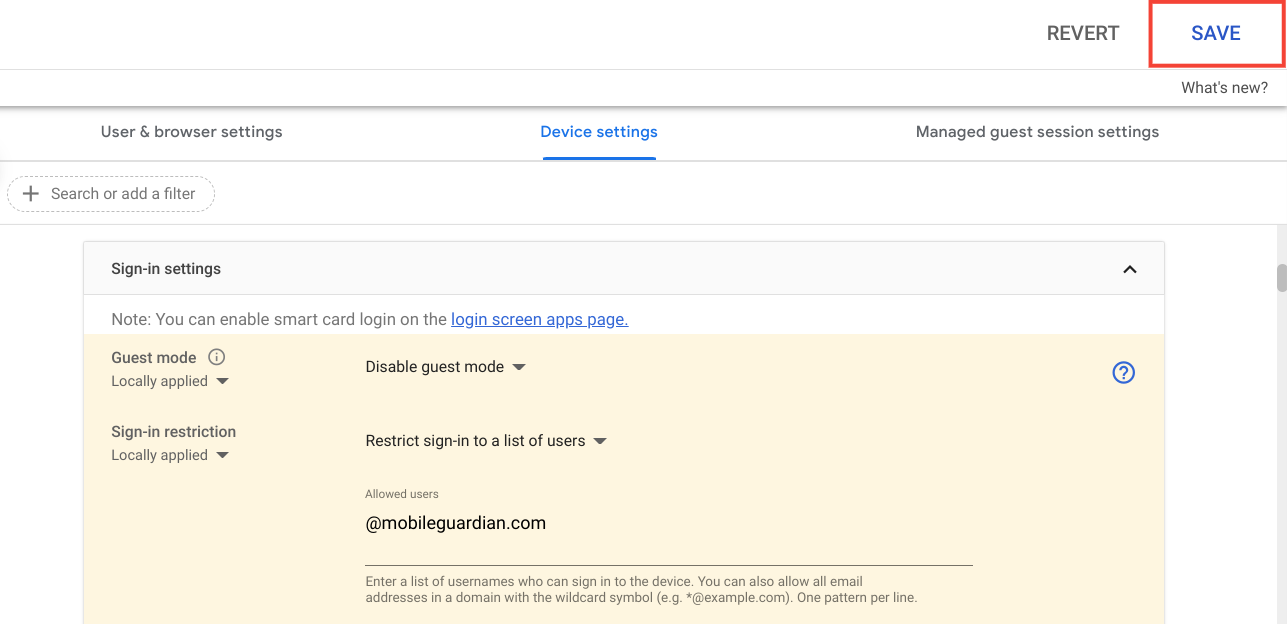Click the Allowed users field label
This screenshot has height=624, width=1287.
point(402,494)
